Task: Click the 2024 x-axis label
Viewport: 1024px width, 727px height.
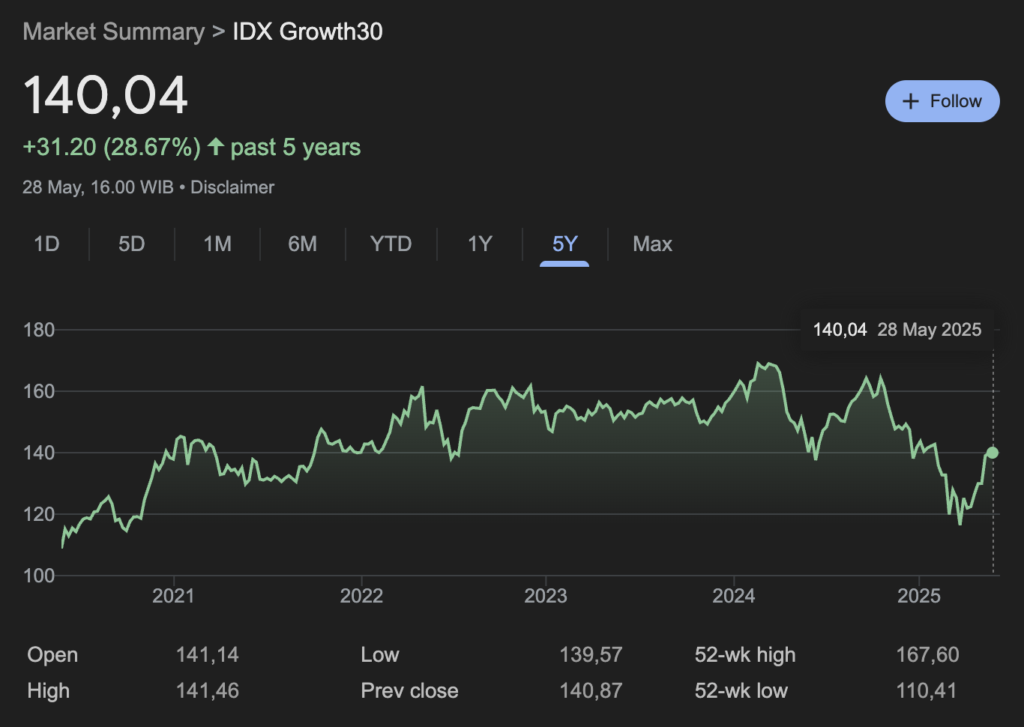Action: [x=733, y=596]
